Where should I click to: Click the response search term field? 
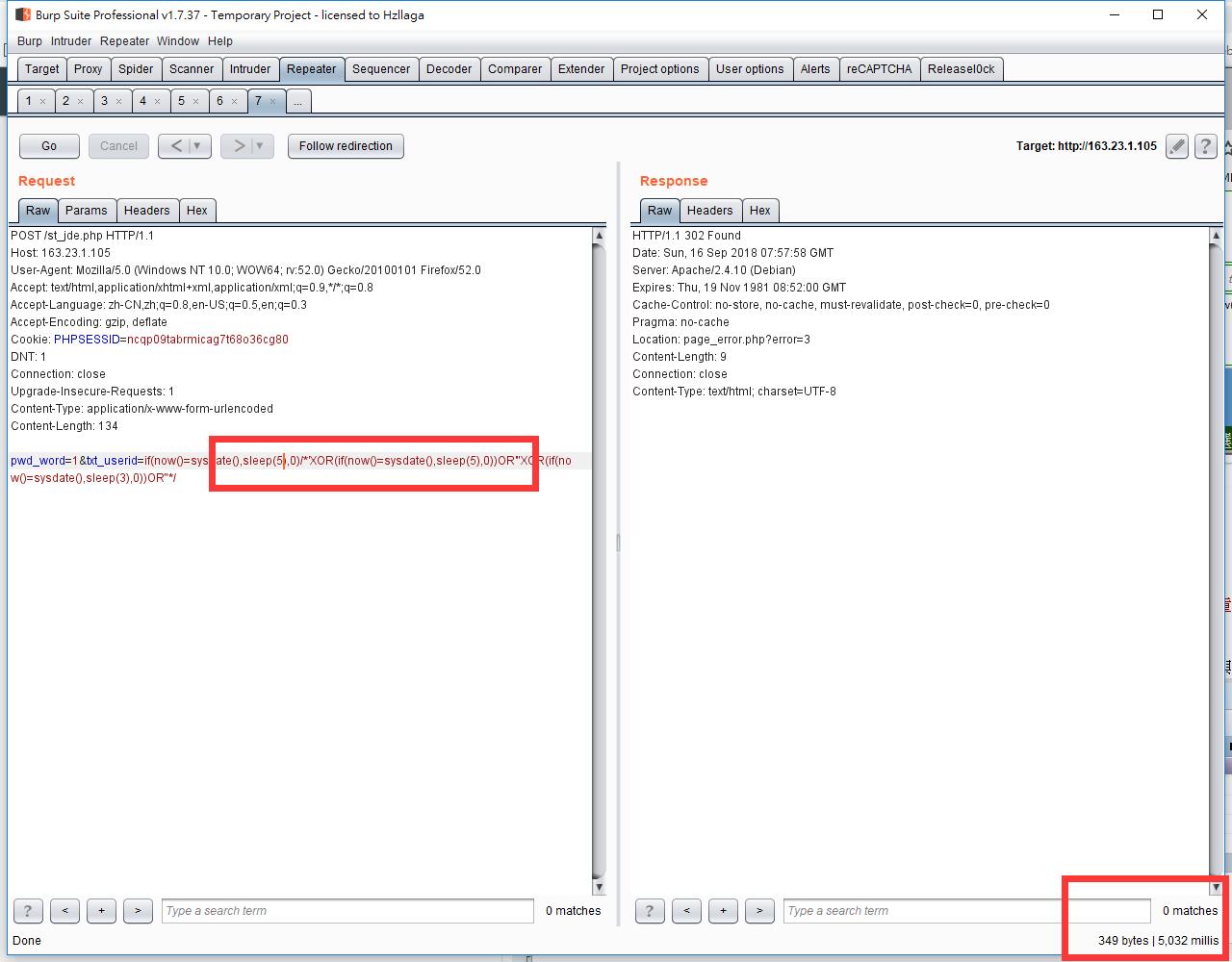pos(966,911)
